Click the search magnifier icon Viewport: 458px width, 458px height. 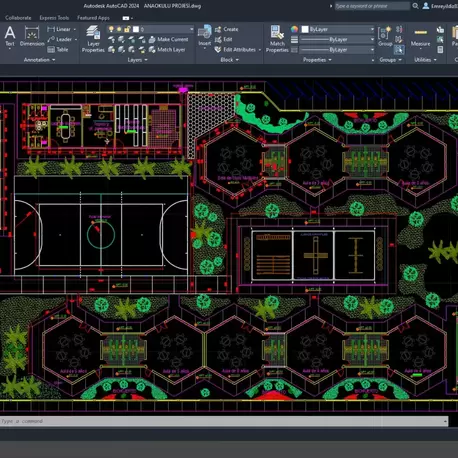pos(415,6)
